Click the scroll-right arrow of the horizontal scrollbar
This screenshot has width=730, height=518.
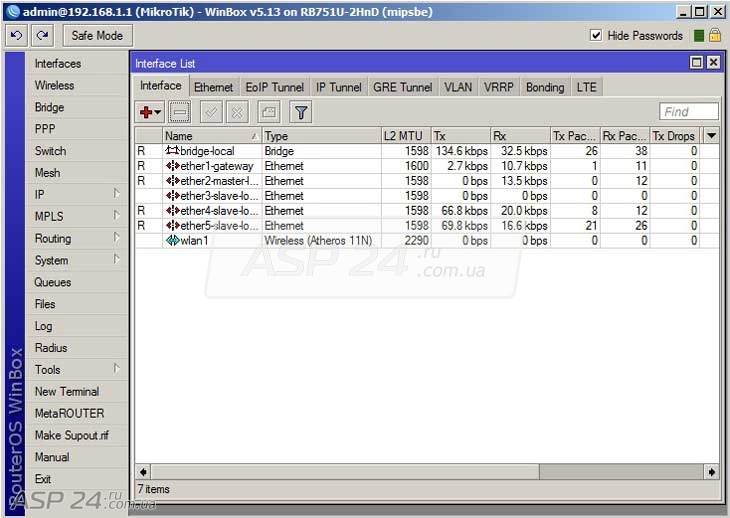[x=711, y=471]
